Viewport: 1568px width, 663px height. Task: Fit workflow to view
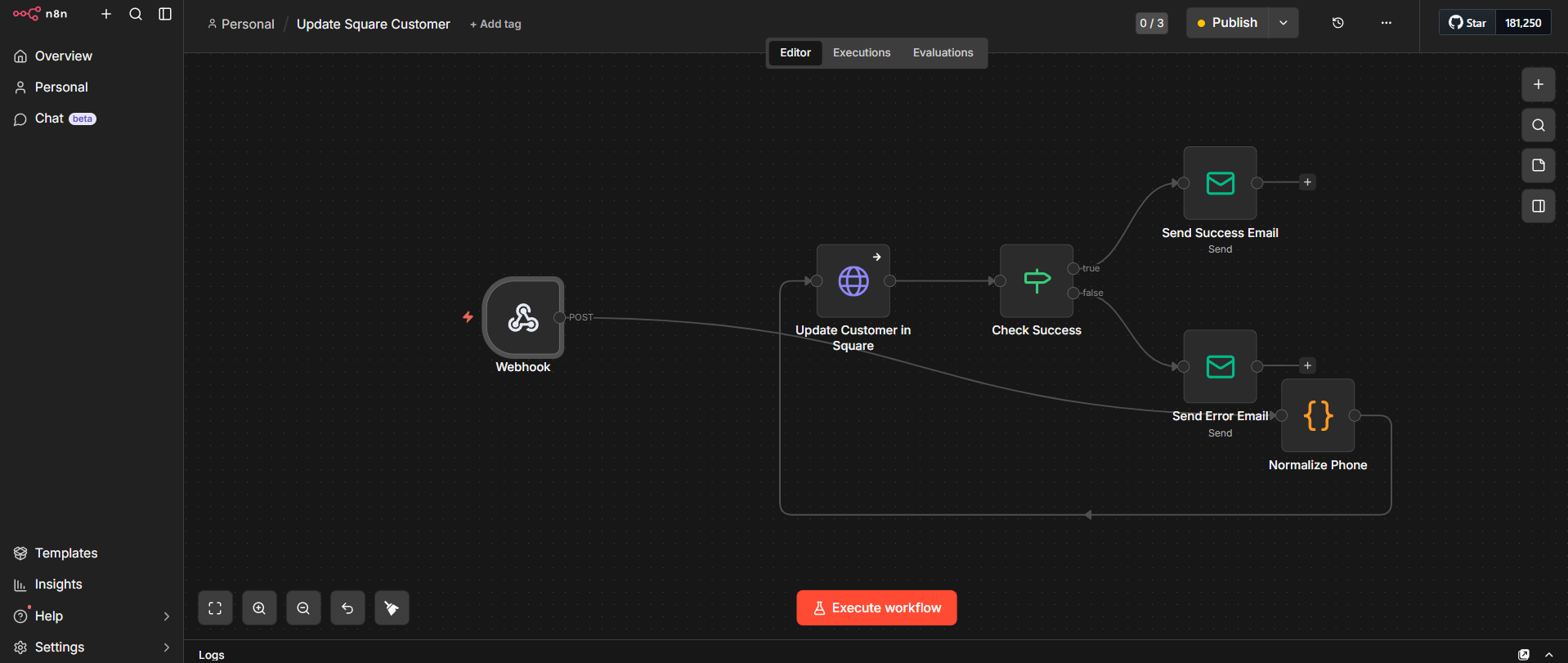point(215,608)
